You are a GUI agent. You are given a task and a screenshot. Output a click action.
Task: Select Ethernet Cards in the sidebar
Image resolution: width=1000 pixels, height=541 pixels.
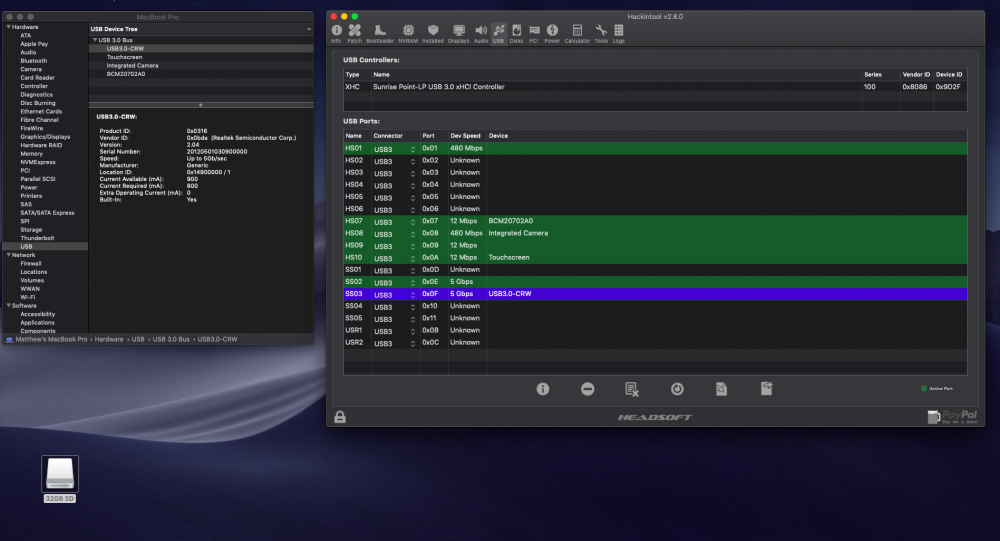tap(41, 112)
